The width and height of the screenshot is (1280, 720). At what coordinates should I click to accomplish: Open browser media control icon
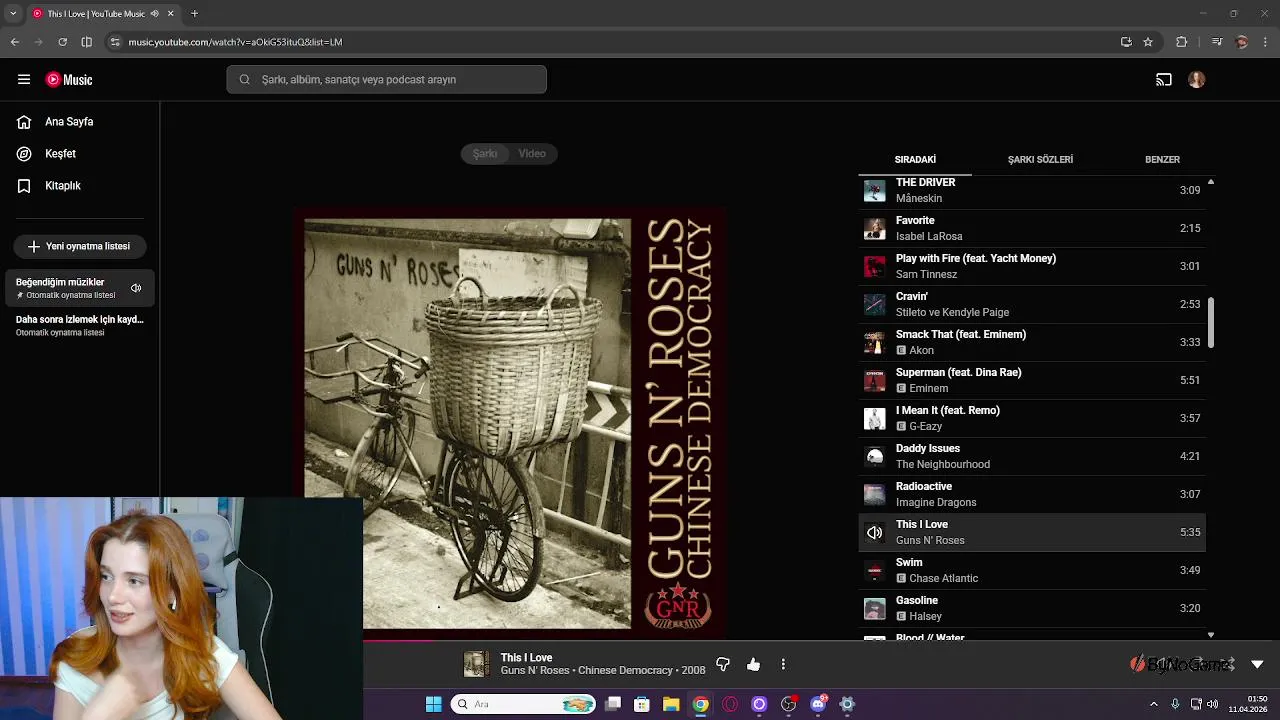pyautogui.click(x=1217, y=42)
